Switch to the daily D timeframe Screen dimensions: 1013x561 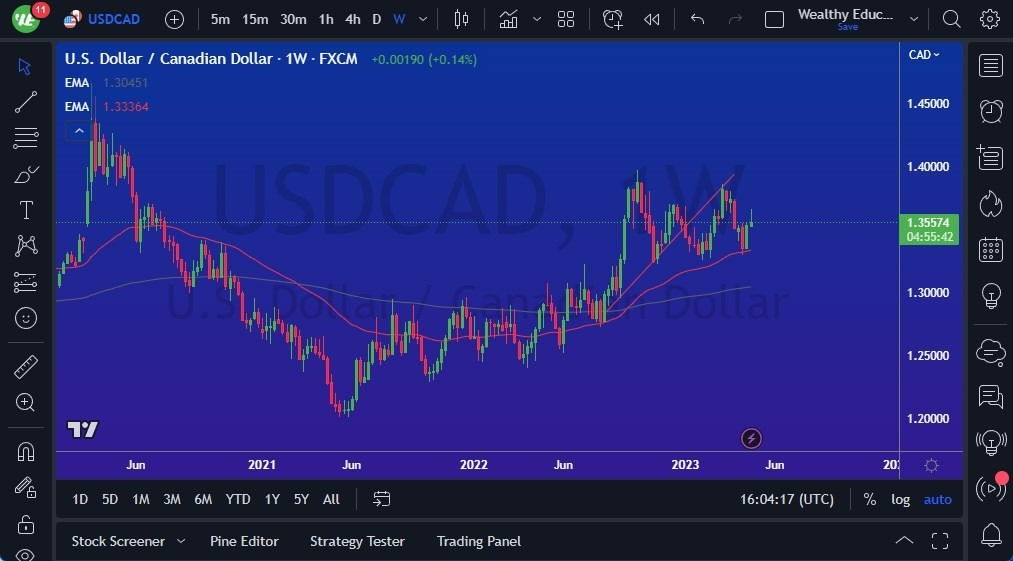[x=377, y=19]
